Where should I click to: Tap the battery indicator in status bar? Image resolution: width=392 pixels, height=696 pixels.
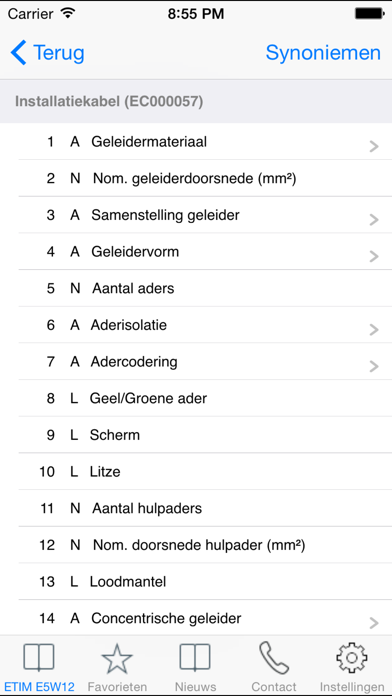pyautogui.click(x=368, y=14)
